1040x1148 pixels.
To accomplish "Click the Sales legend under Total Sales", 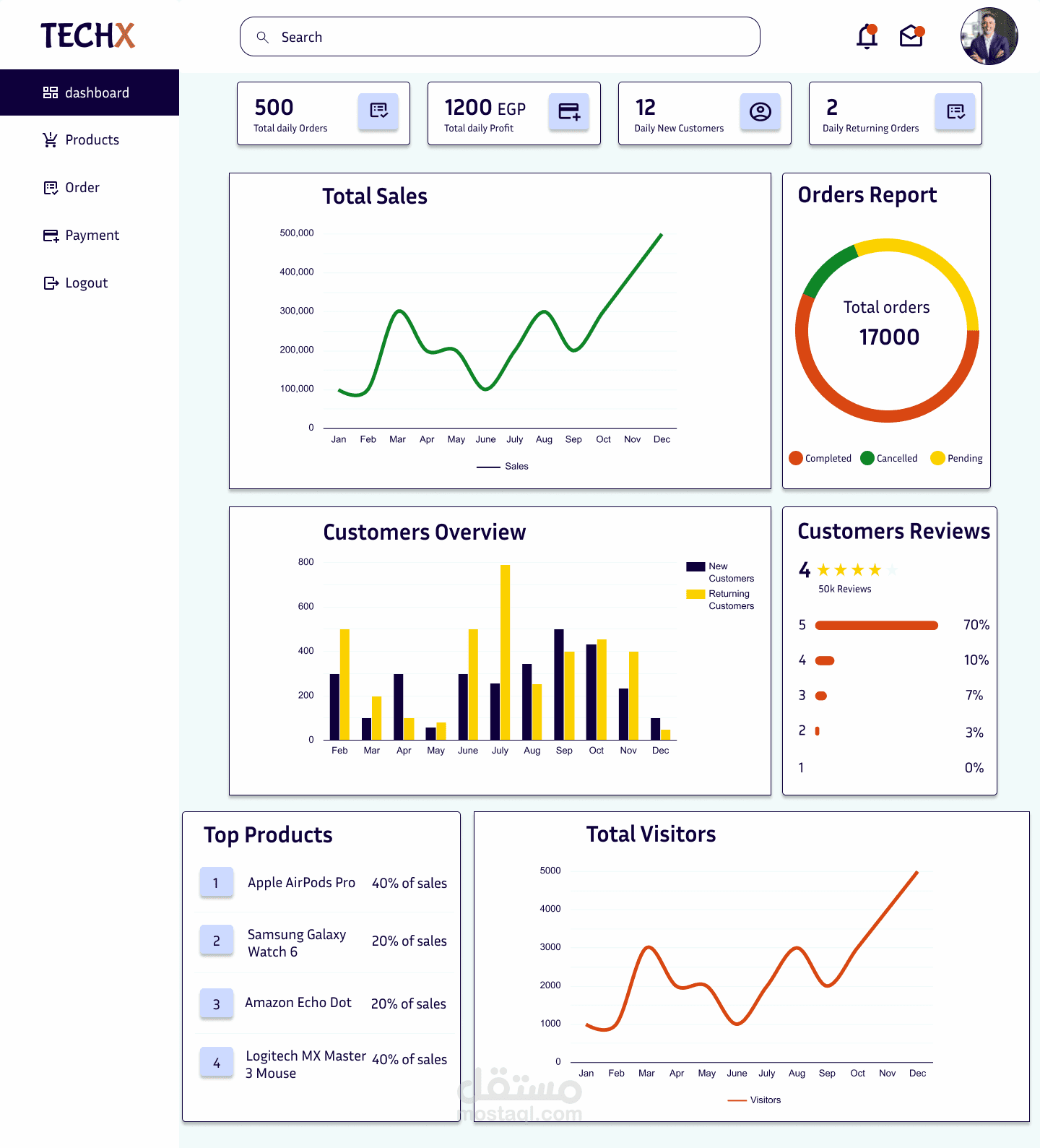I will [x=503, y=467].
